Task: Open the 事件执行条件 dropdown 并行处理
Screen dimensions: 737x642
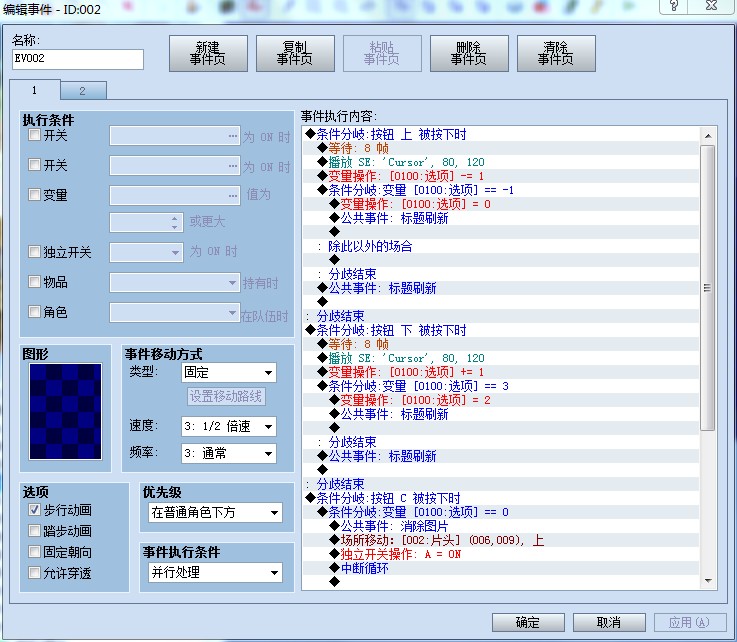Action: [215, 572]
